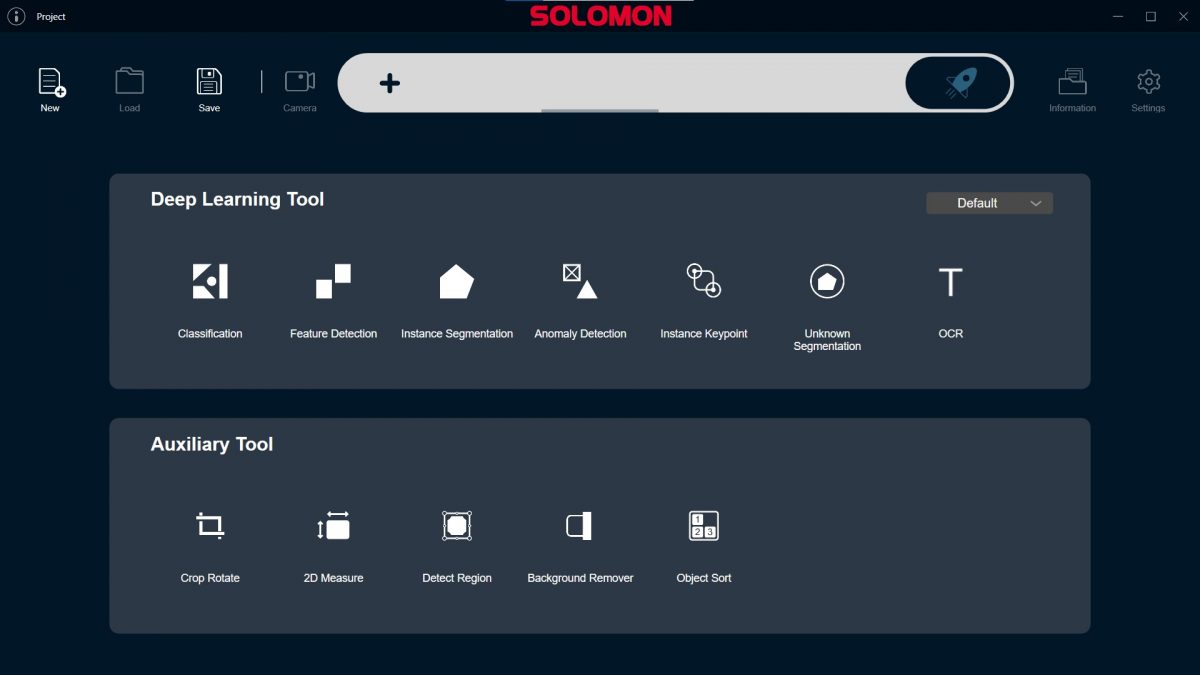
Task: Click the Camera icon in the toolbar
Action: tap(299, 88)
